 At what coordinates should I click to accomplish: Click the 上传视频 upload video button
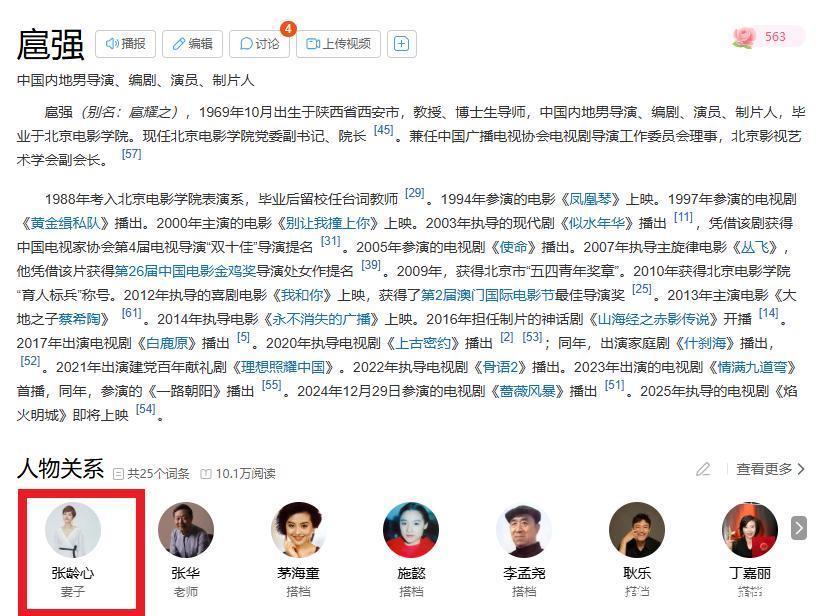pyautogui.click(x=338, y=44)
